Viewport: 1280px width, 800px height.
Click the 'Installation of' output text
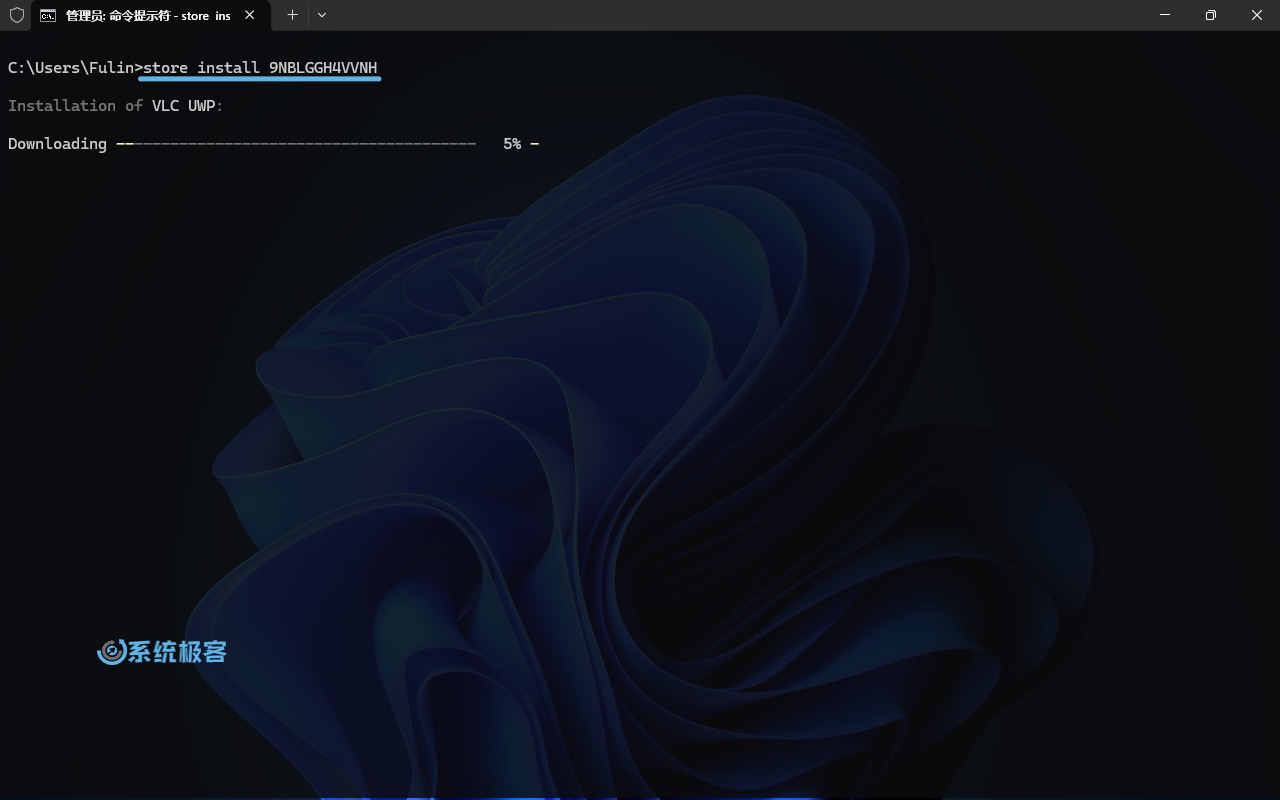pos(75,106)
